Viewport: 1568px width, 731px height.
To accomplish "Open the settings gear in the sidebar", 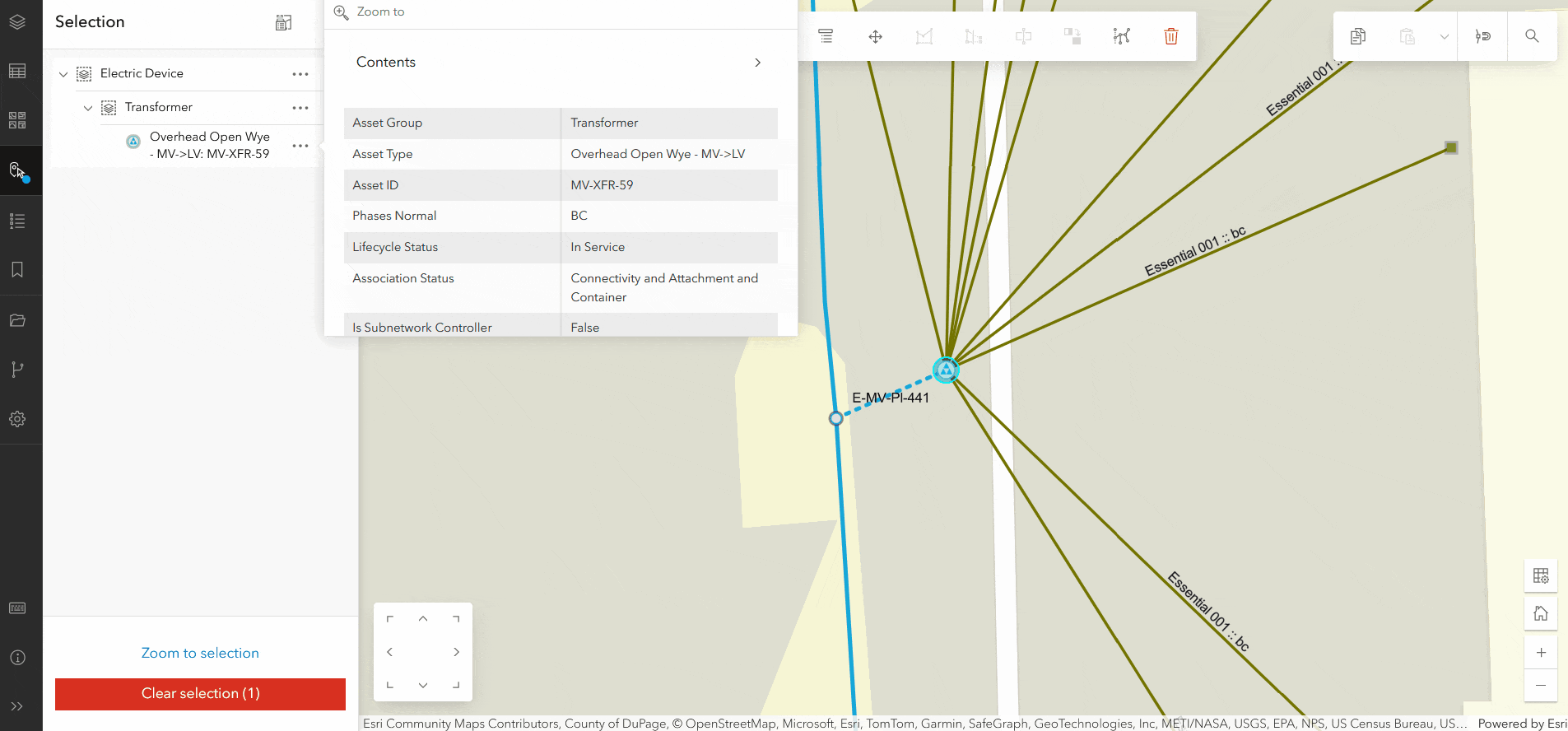I will pos(17,419).
